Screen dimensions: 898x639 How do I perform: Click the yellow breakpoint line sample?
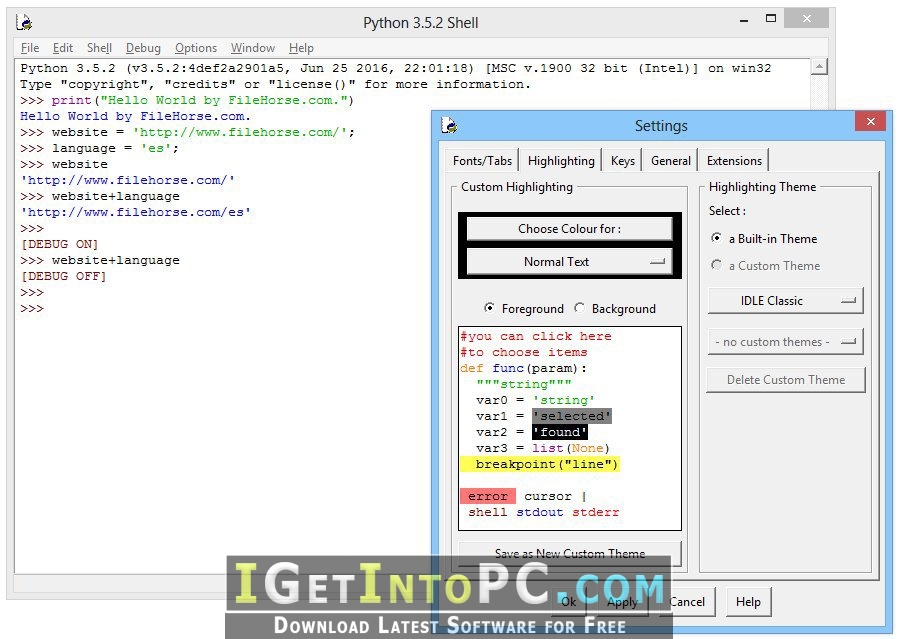point(539,464)
